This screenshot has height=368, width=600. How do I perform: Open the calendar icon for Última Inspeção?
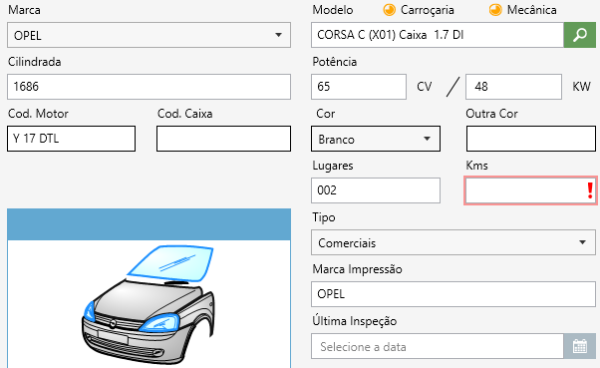click(x=579, y=346)
